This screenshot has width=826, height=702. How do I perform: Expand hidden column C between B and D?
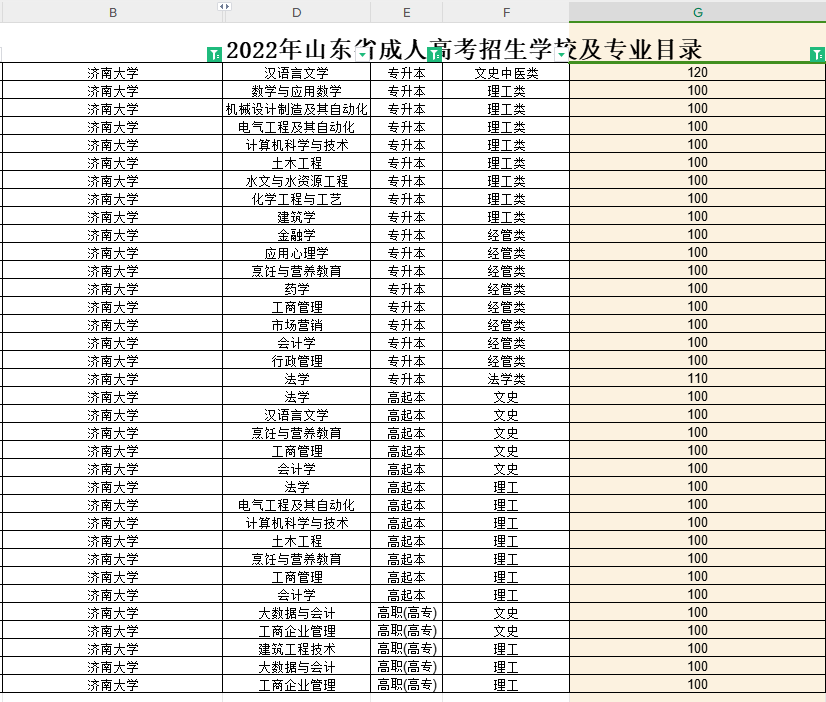coord(224,6)
